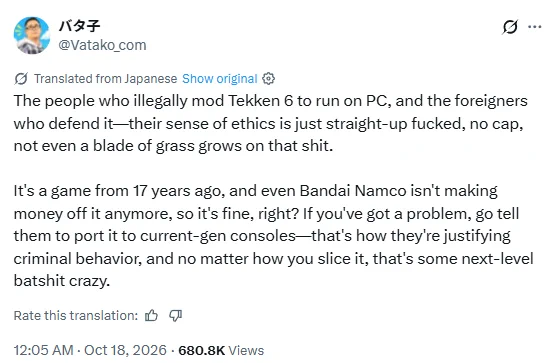Click the first paragraph about Tekken 6 mods
Viewport: 550px width, 363px height.
270,123
